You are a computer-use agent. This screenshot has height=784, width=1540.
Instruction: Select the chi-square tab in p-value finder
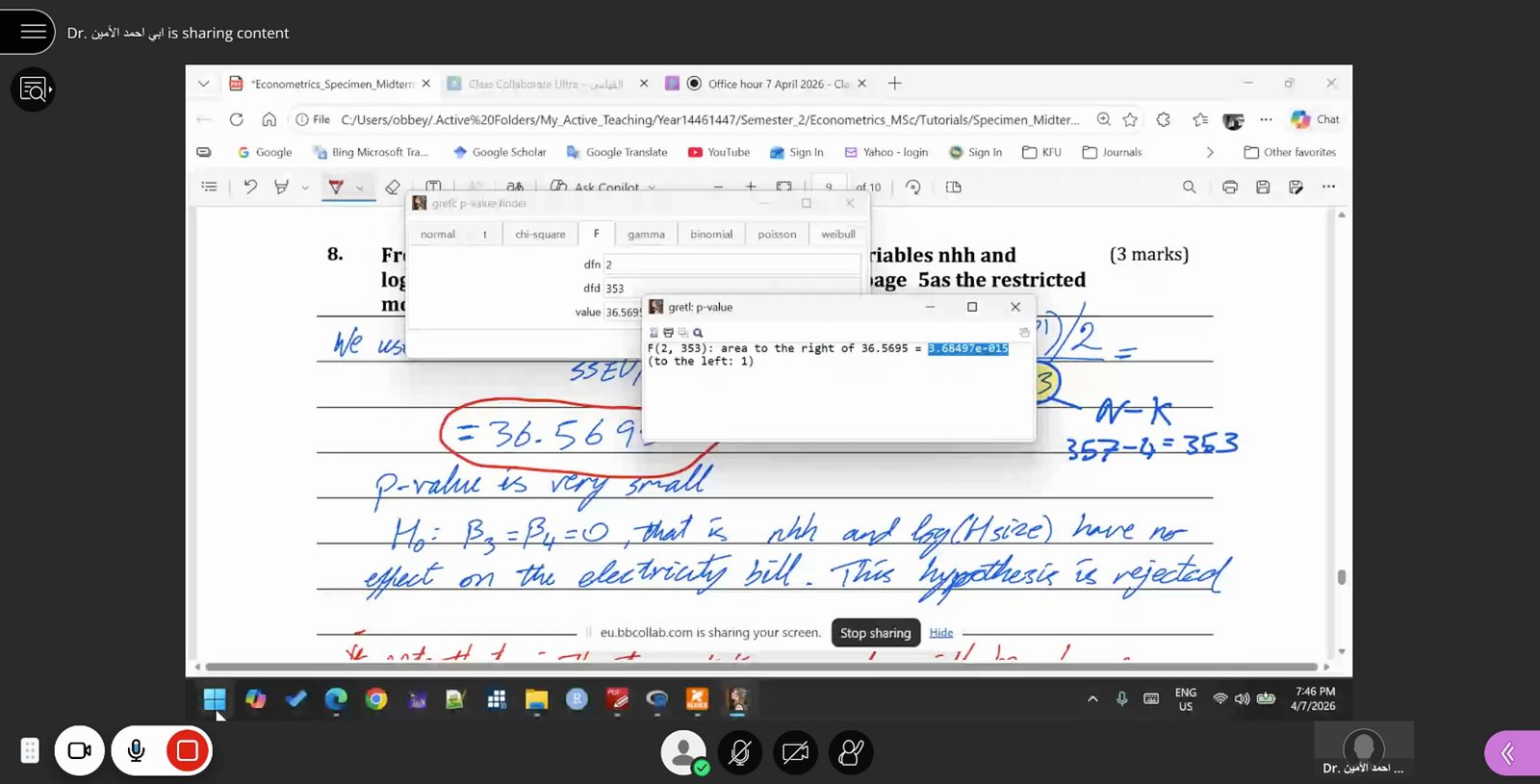click(540, 234)
